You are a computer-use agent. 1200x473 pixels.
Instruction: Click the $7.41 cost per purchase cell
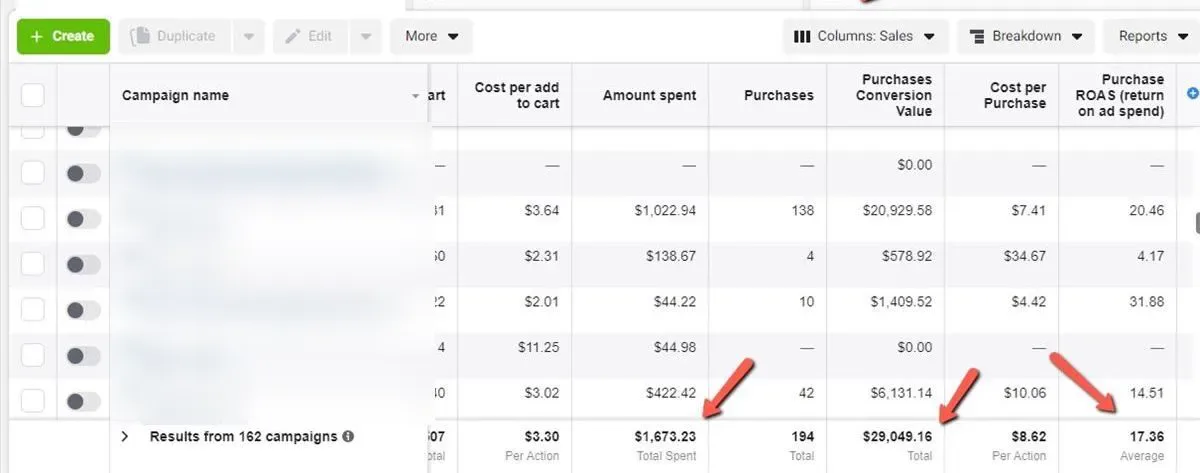point(1028,211)
